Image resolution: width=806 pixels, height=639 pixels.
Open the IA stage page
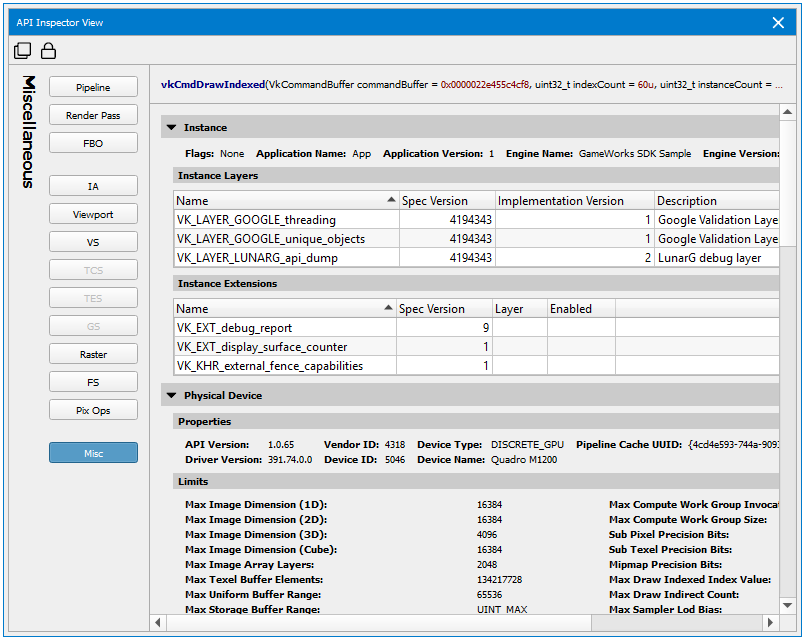(x=93, y=187)
